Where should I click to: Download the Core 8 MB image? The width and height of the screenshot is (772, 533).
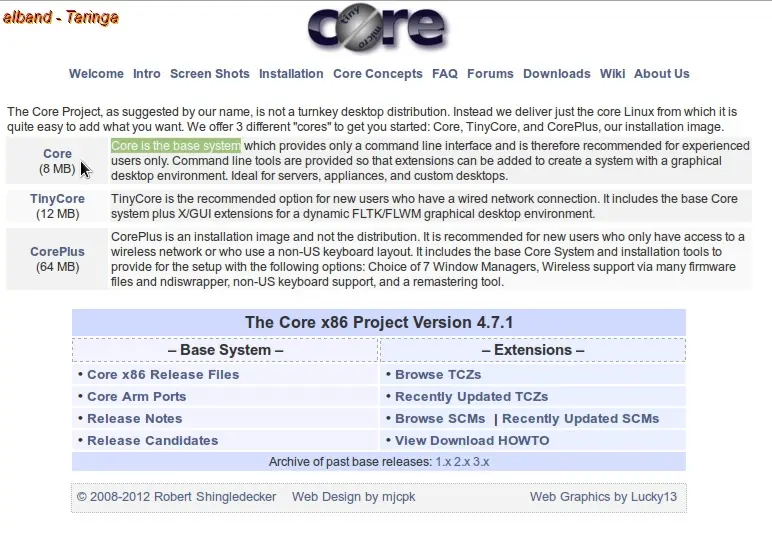(57, 154)
